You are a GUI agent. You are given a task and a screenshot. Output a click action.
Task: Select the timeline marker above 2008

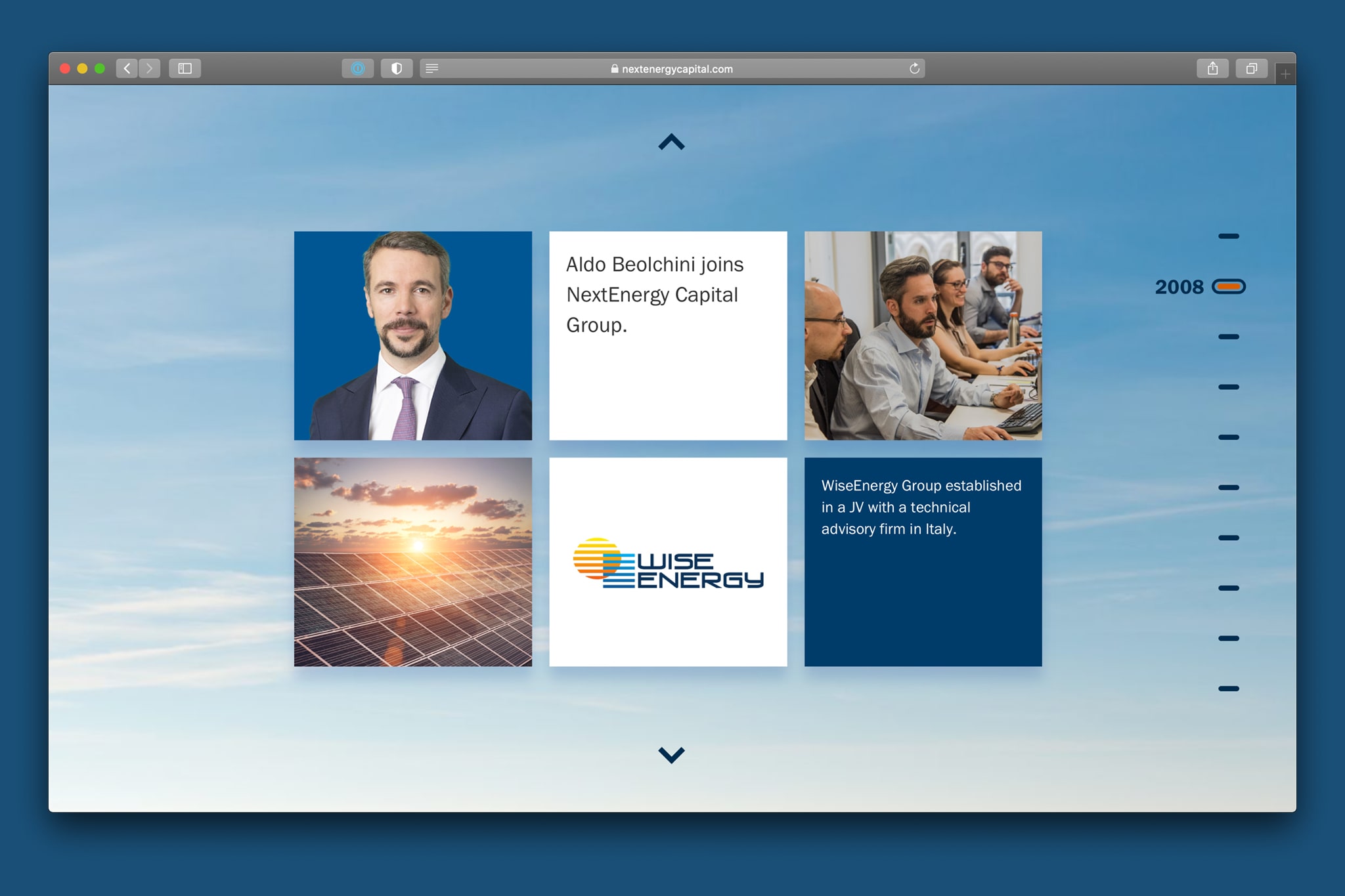point(1228,236)
